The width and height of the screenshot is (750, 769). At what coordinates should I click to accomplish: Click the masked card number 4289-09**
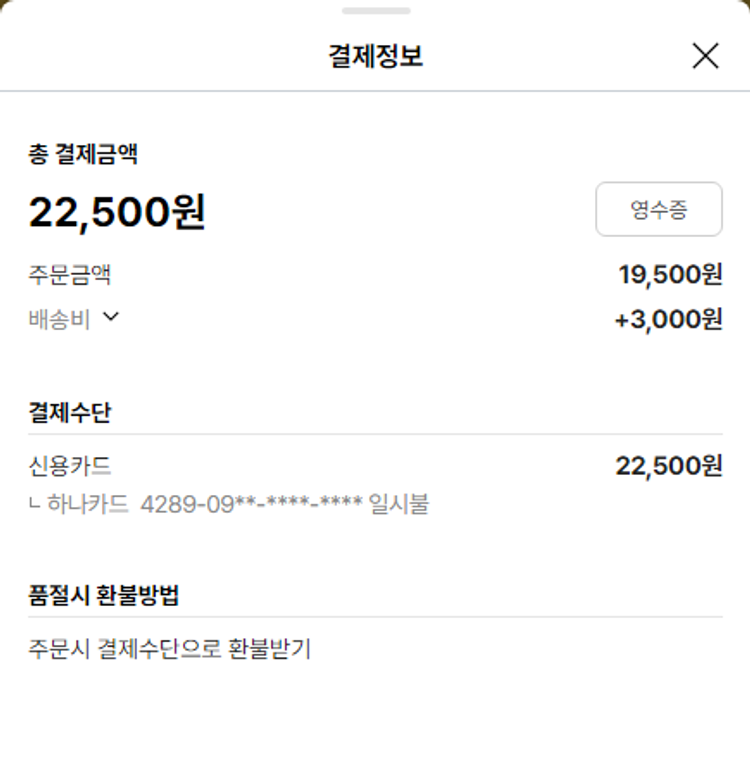click(x=251, y=503)
